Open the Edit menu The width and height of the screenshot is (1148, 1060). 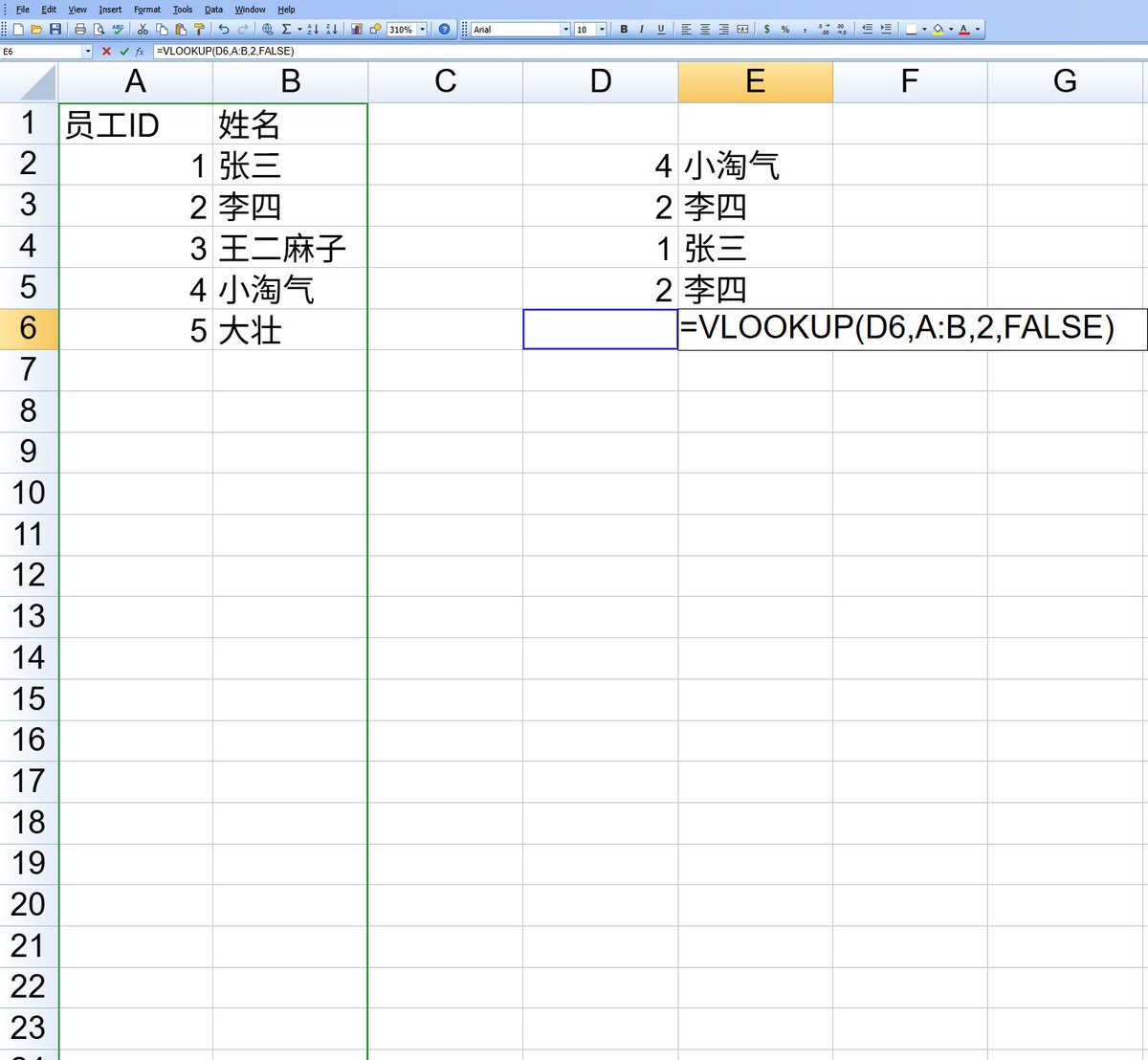point(49,10)
